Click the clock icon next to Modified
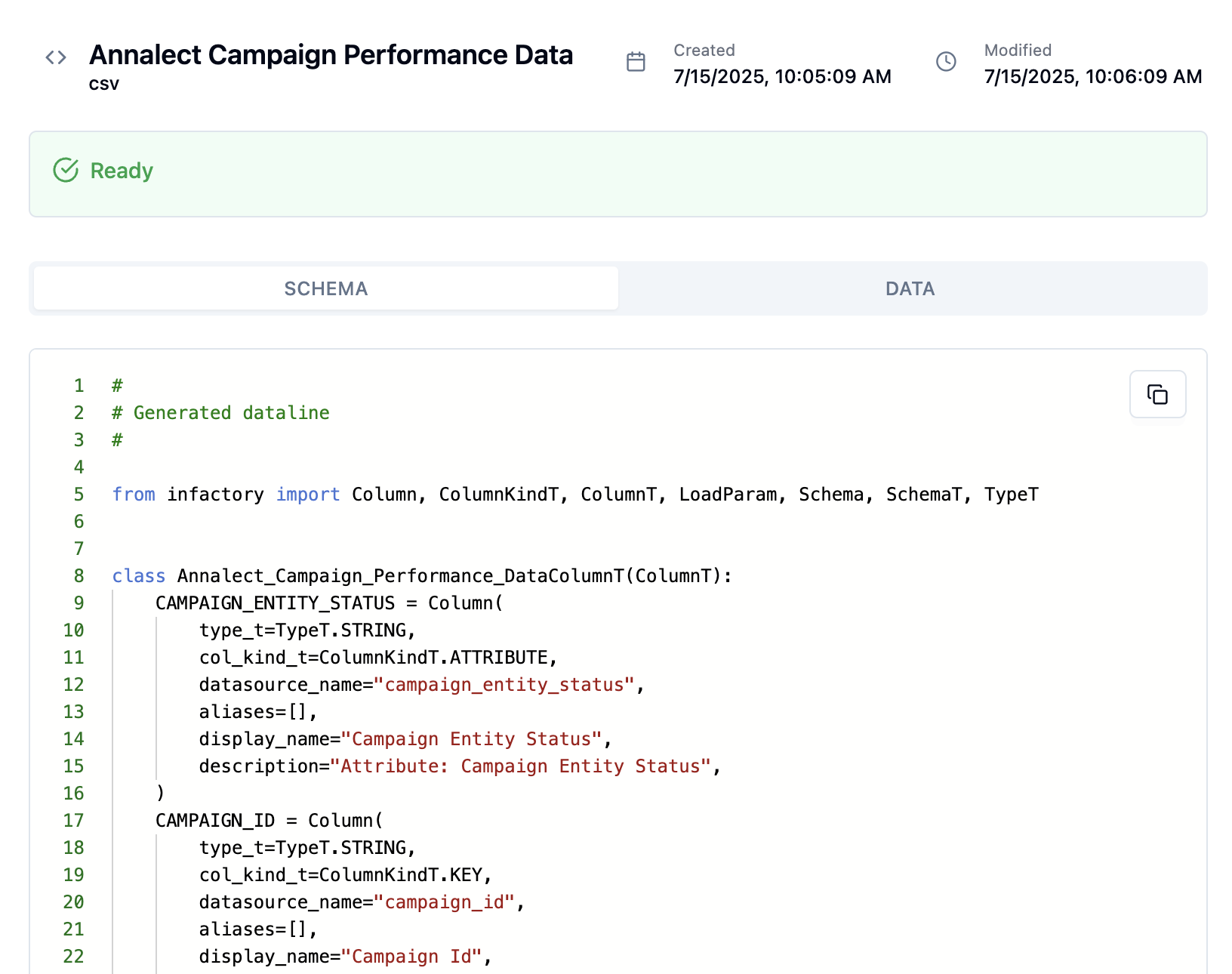The height and width of the screenshot is (974, 1232). coord(946,61)
